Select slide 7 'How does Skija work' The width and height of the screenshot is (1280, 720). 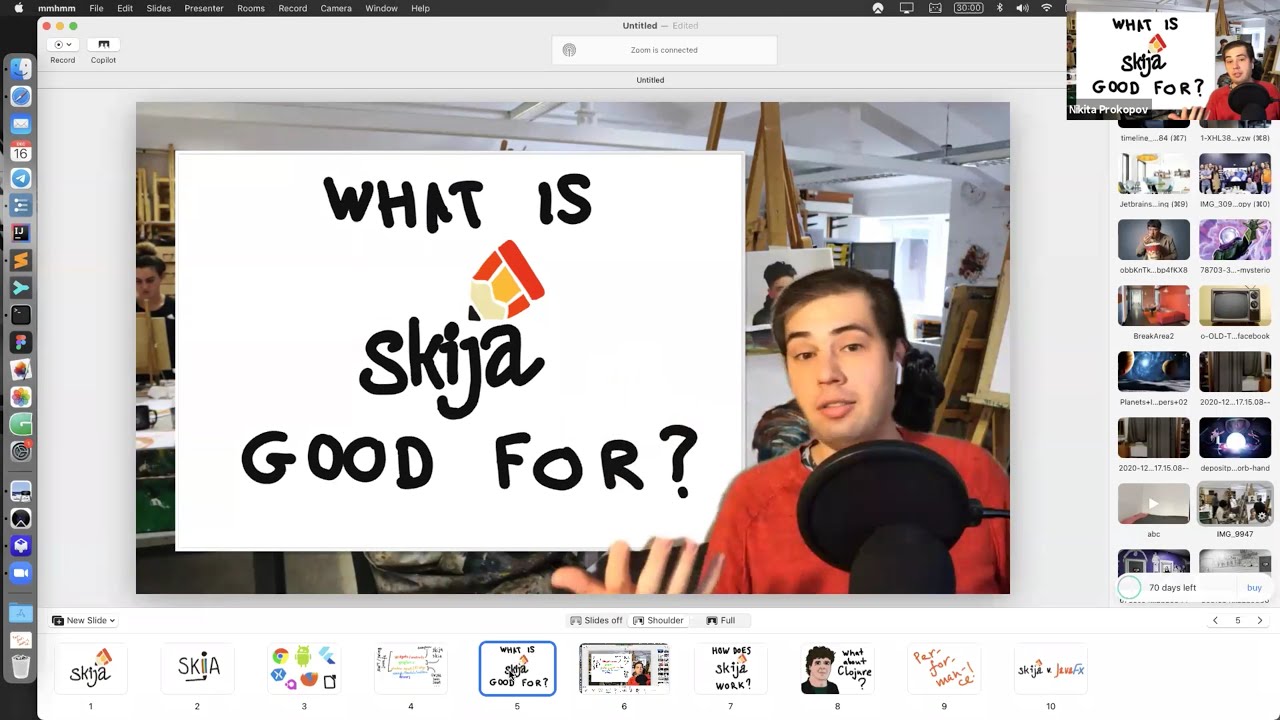730,668
